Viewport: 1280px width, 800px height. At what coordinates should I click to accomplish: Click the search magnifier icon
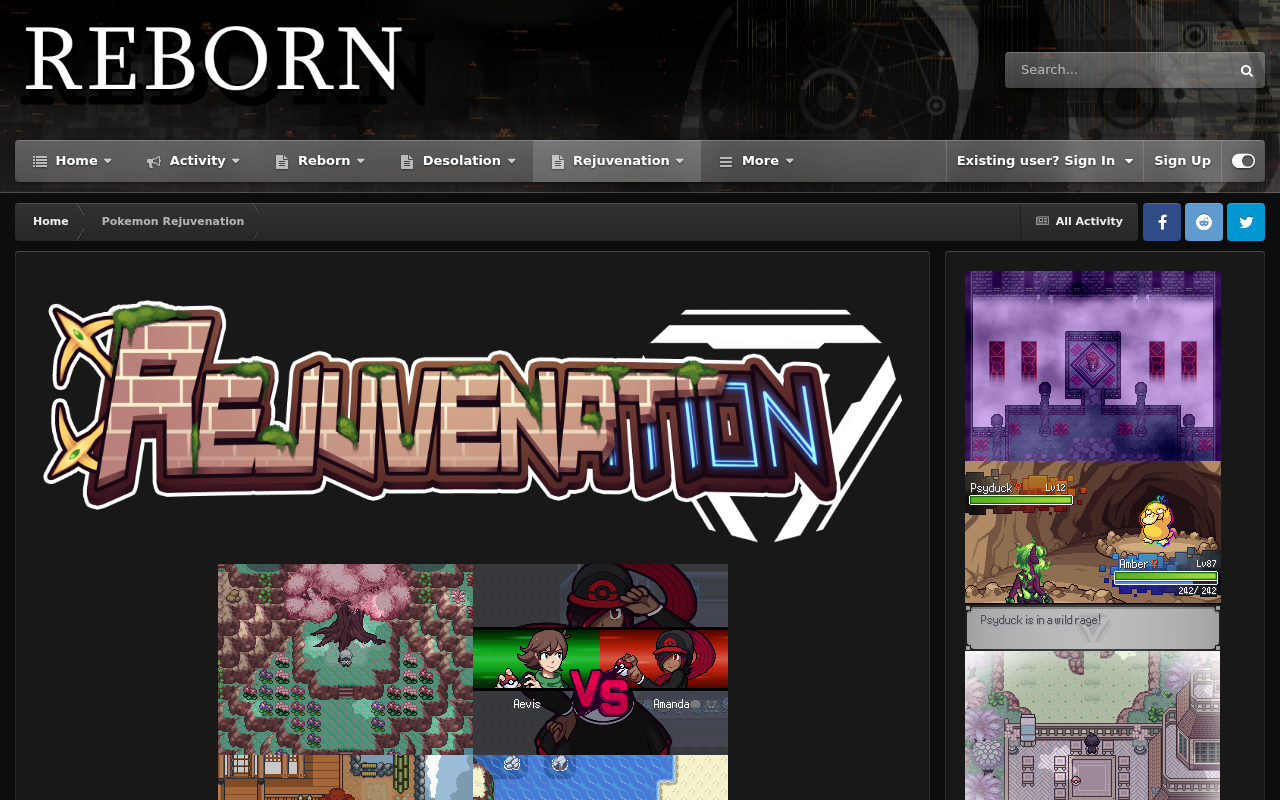pyautogui.click(x=1246, y=70)
